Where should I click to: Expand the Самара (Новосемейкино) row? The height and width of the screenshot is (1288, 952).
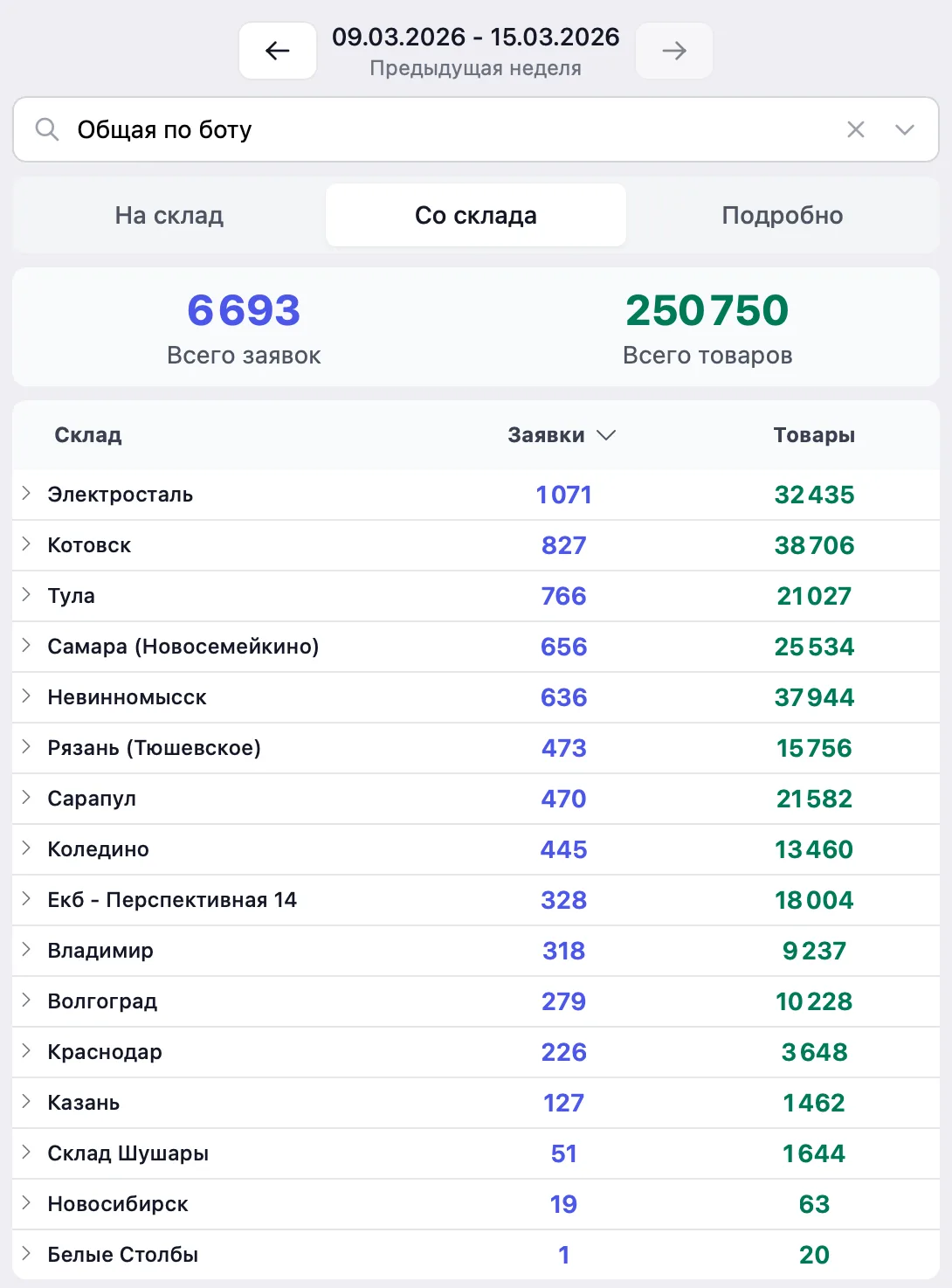(x=26, y=646)
